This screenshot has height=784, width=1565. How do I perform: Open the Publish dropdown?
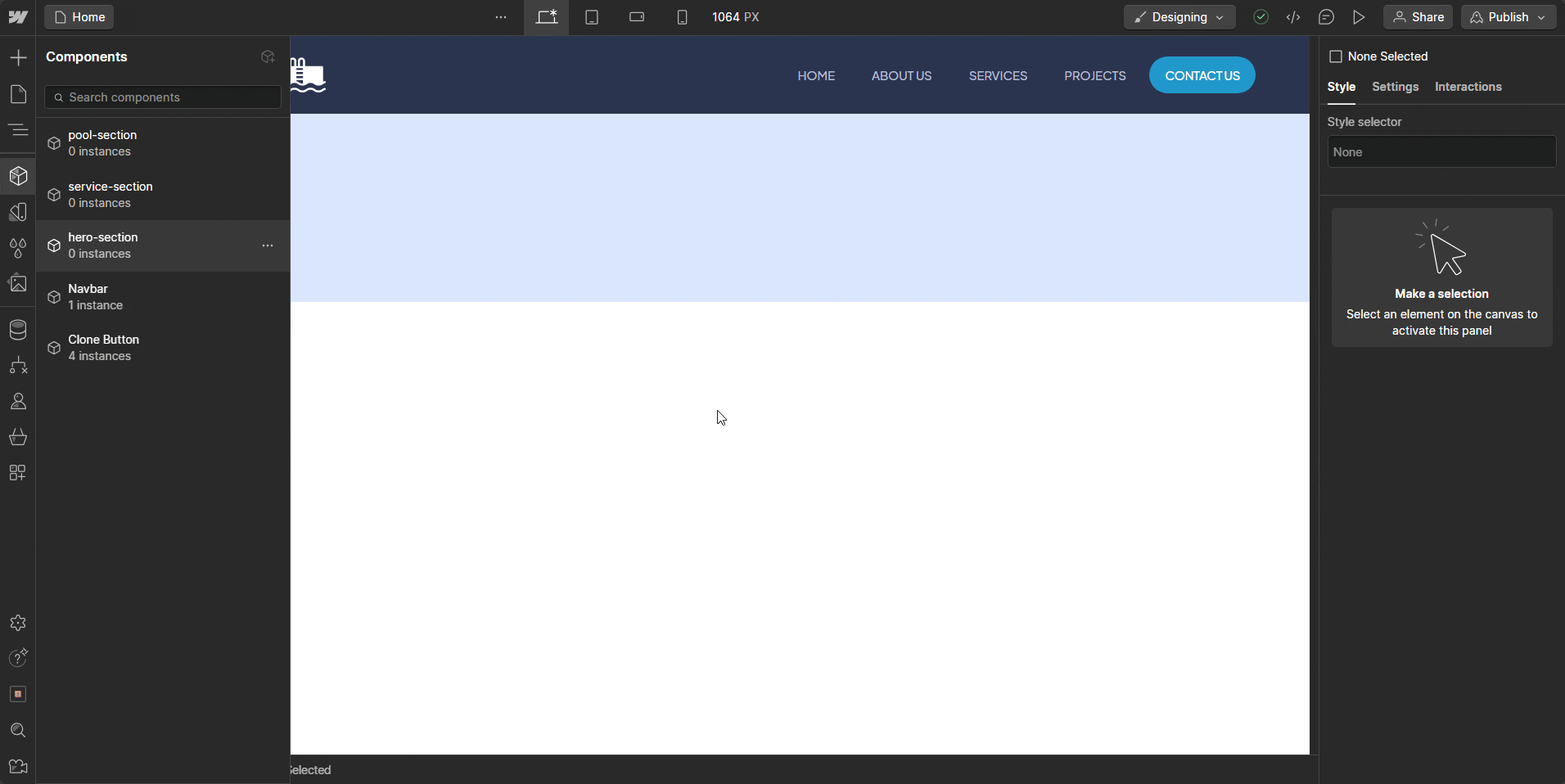pyautogui.click(x=1508, y=17)
